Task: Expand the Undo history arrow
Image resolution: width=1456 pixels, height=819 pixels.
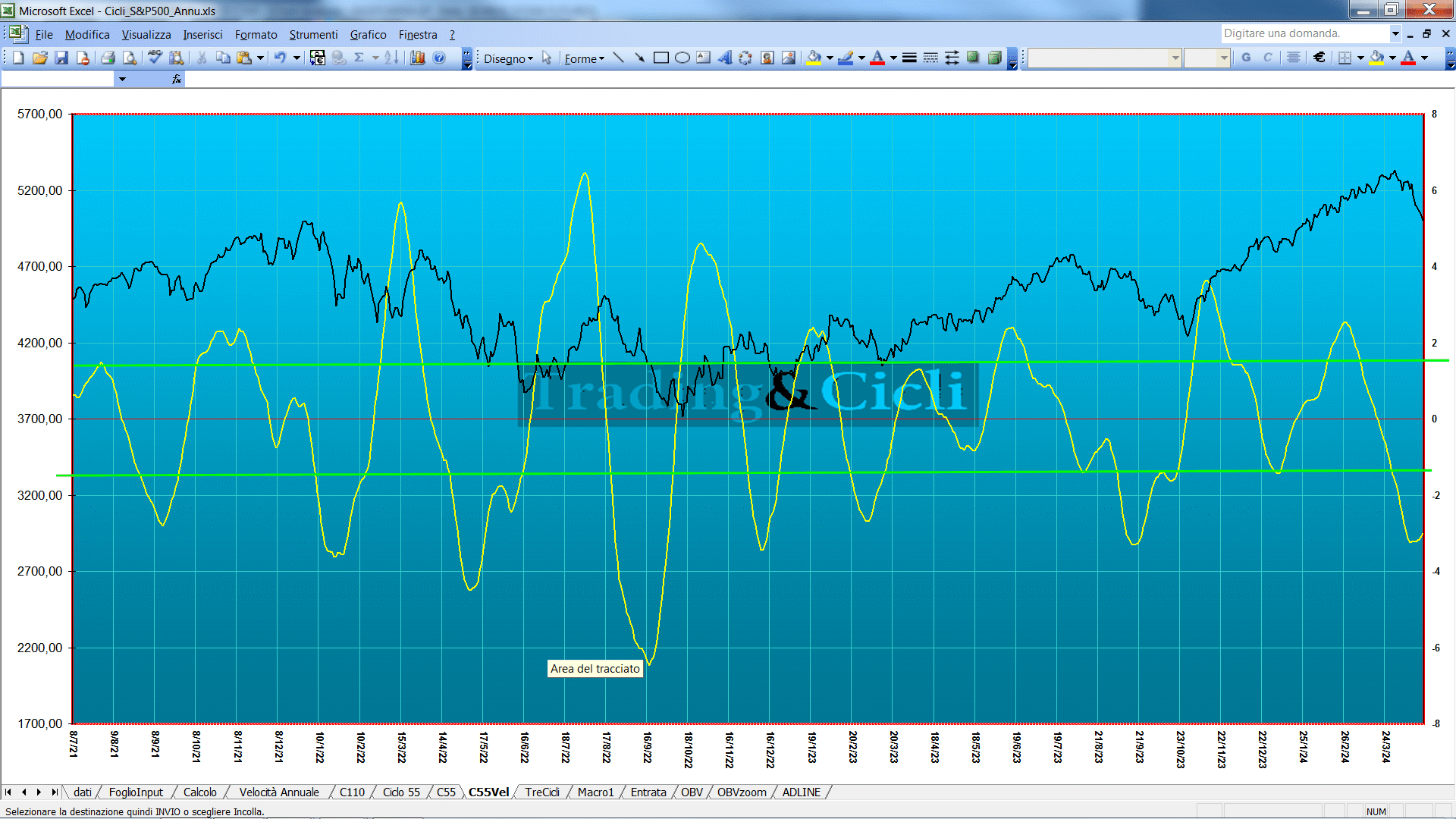Action: [x=297, y=58]
